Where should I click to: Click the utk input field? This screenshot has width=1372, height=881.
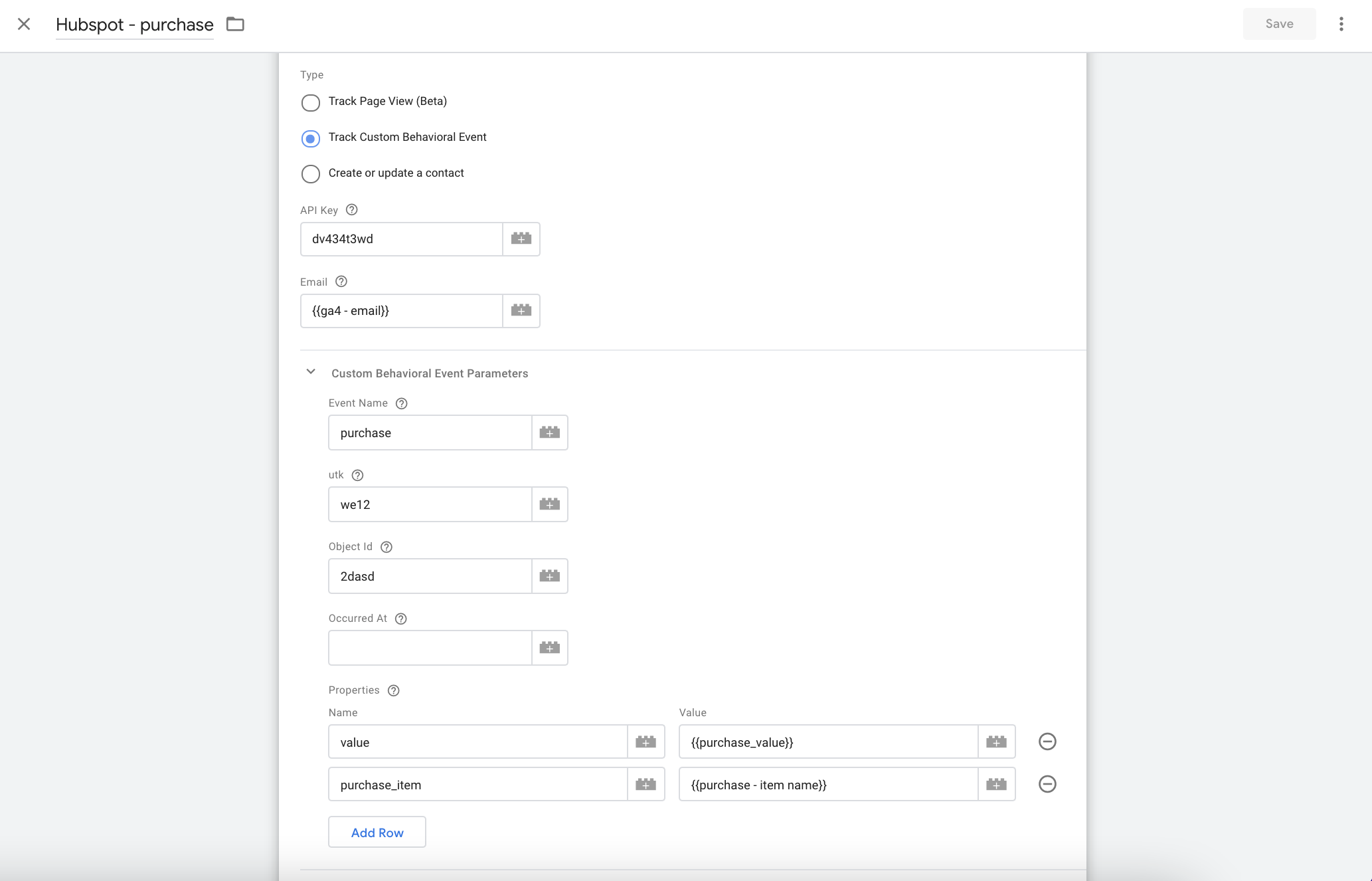click(430, 505)
